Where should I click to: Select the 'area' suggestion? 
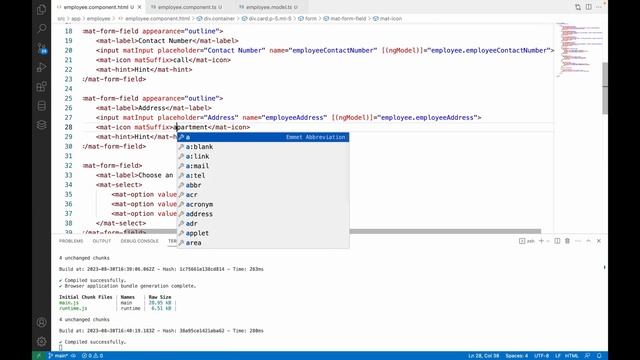coord(263,242)
